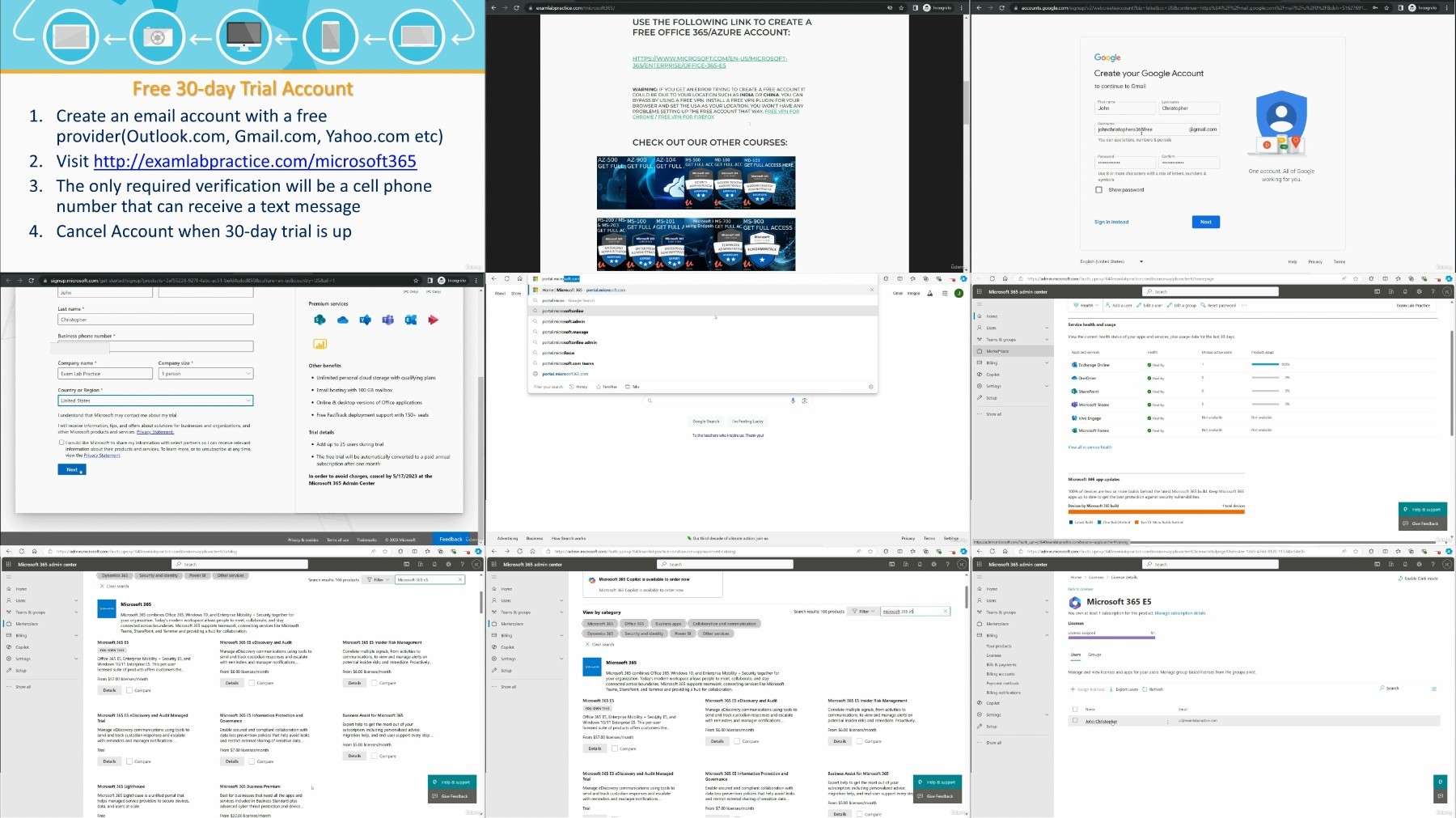Open Company size dropdown in signup form
The width and height of the screenshot is (1456, 818).
[x=206, y=374]
